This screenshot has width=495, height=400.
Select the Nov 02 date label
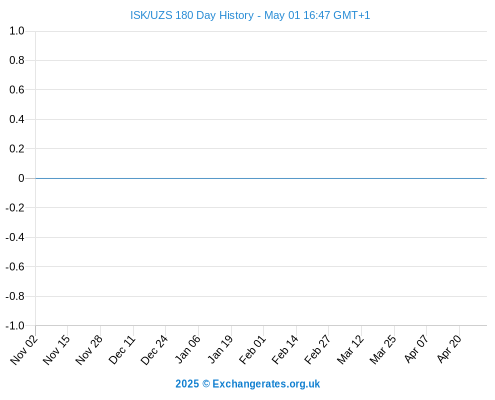pyautogui.click(x=24, y=350)
